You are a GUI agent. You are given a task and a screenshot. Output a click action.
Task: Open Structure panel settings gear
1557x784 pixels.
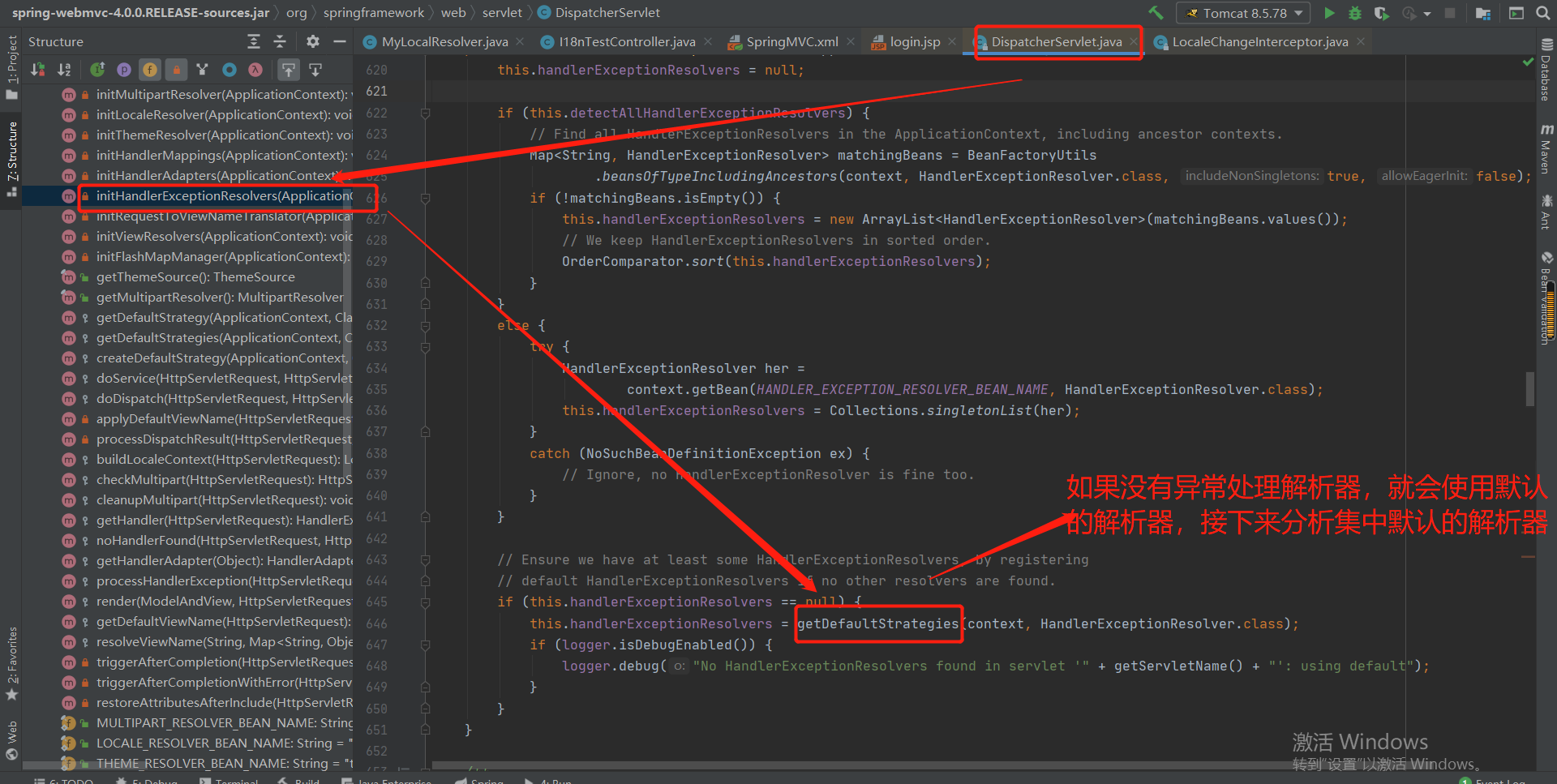(313, 41)
